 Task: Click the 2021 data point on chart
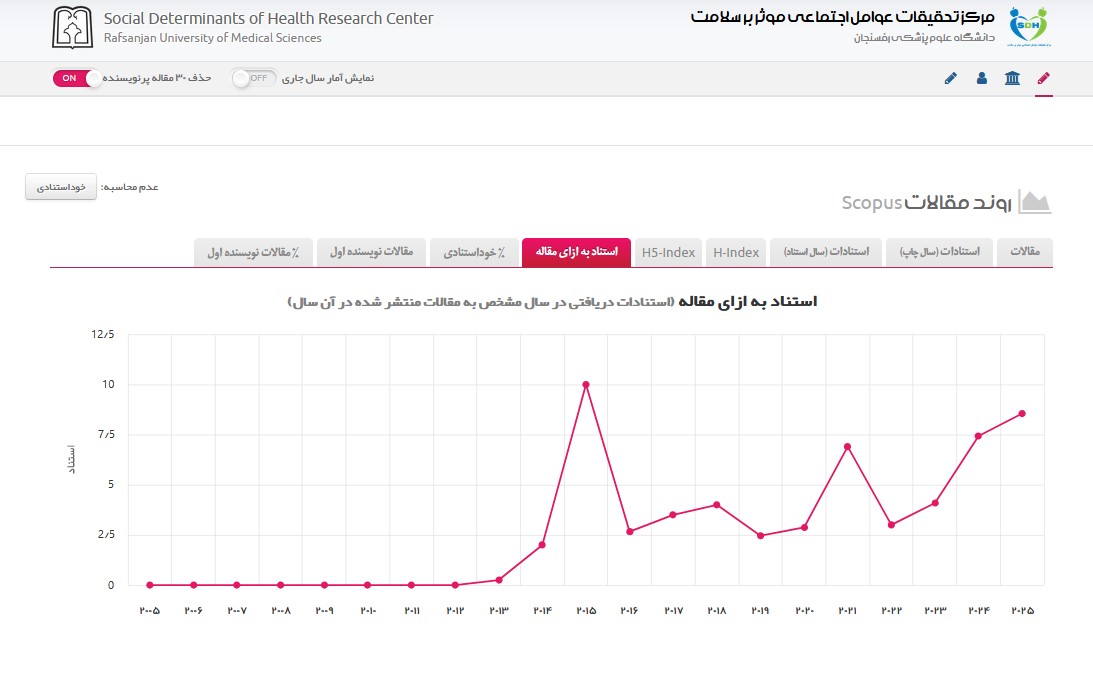click(848, 446)
